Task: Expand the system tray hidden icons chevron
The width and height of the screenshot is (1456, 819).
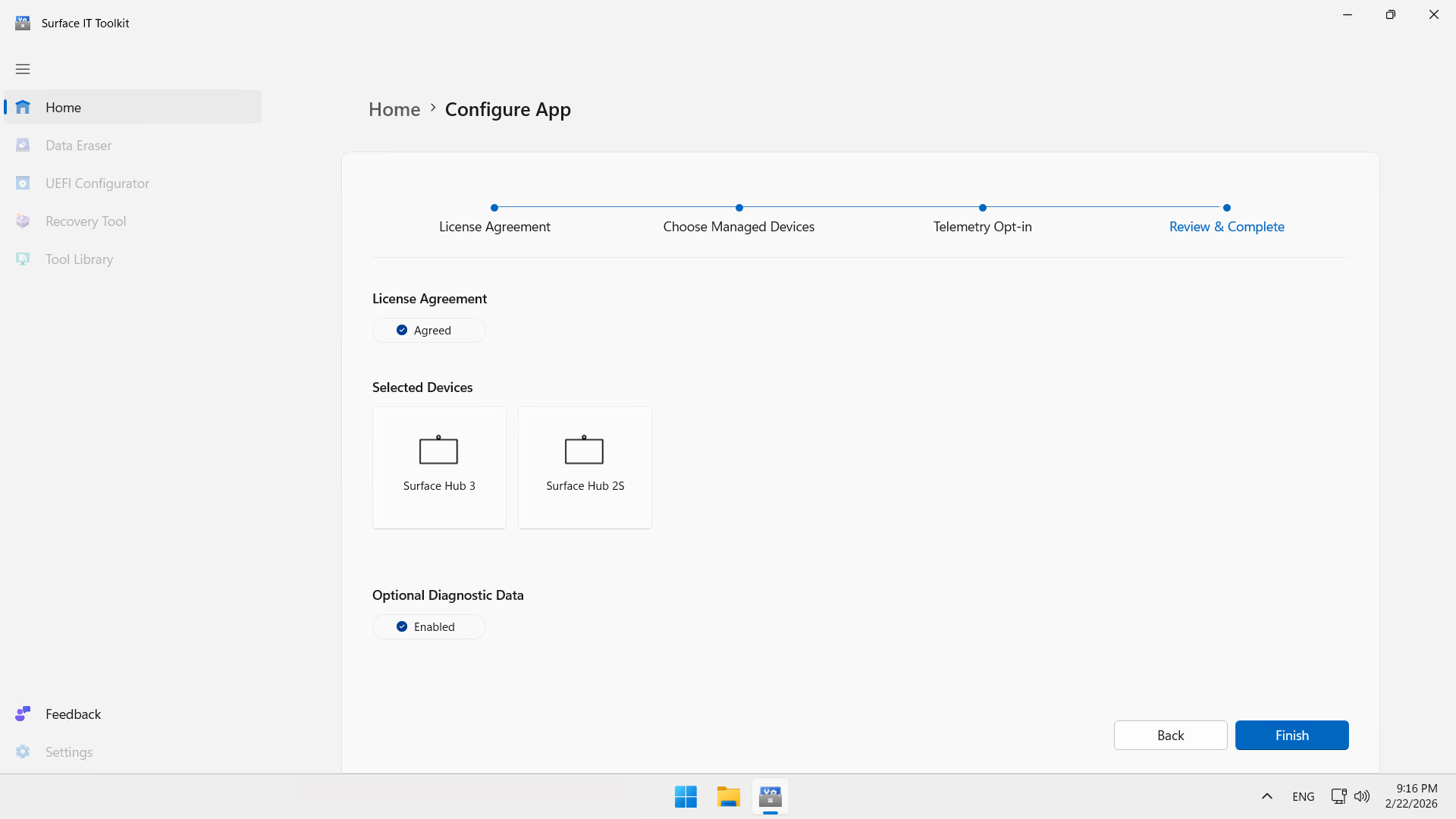Action: [x=1266, y=796]
